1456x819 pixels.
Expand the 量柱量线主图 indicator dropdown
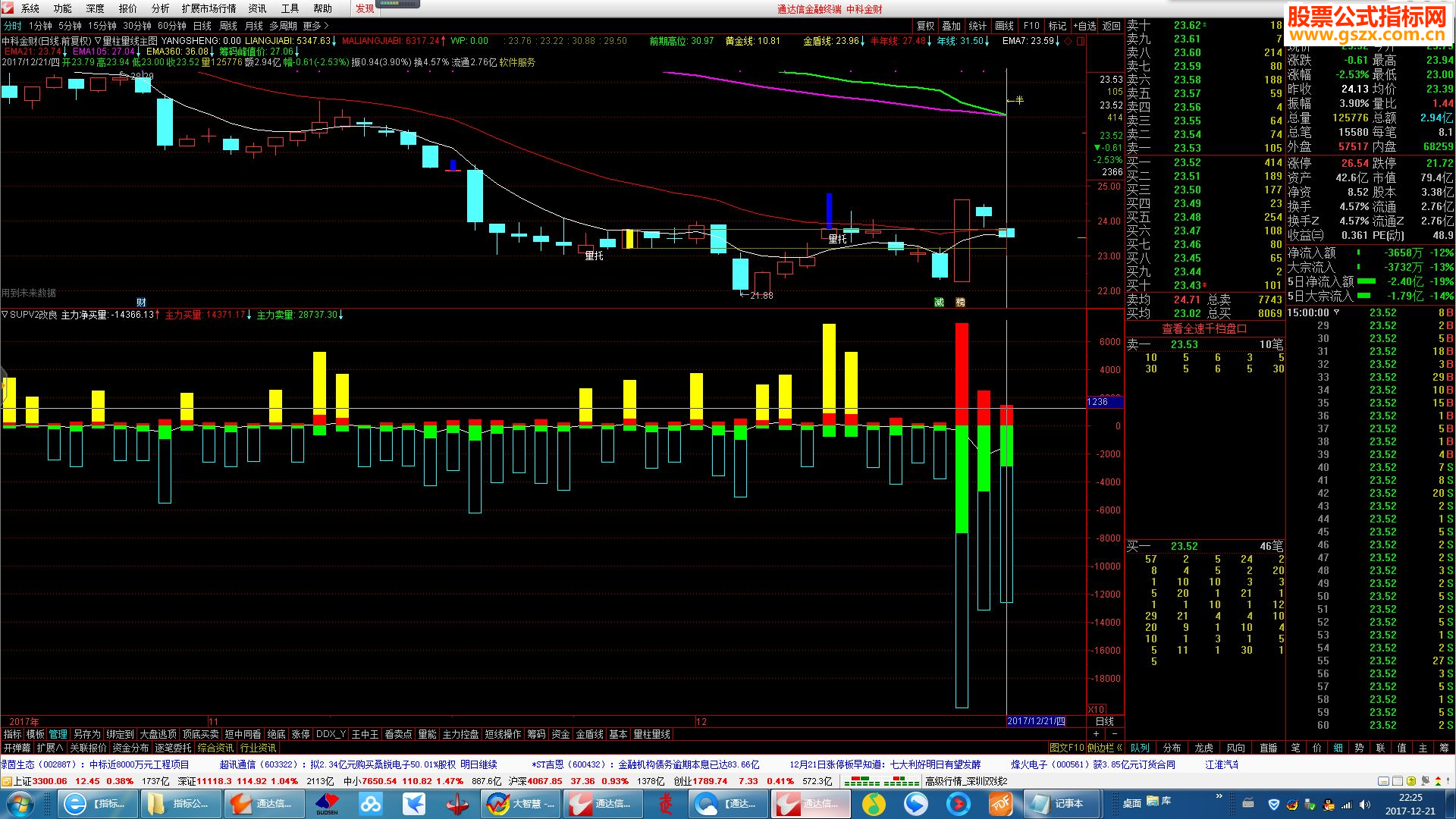click(x=98, y=41)
